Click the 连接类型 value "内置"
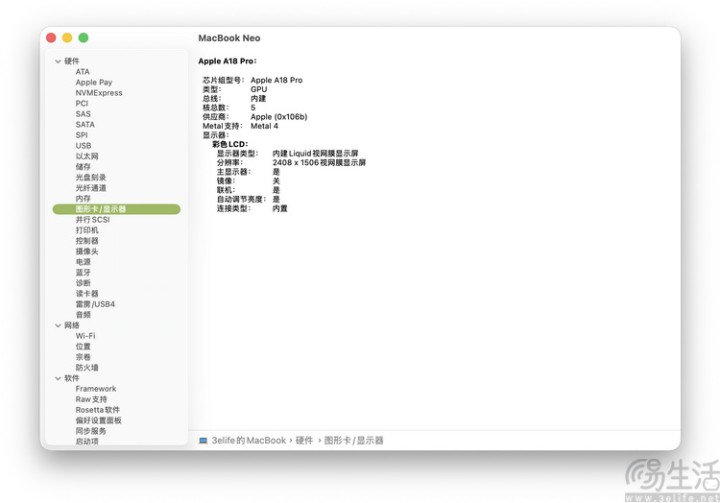Image resolution: width=720 pixels, height=503 pixels. (280, 209)
